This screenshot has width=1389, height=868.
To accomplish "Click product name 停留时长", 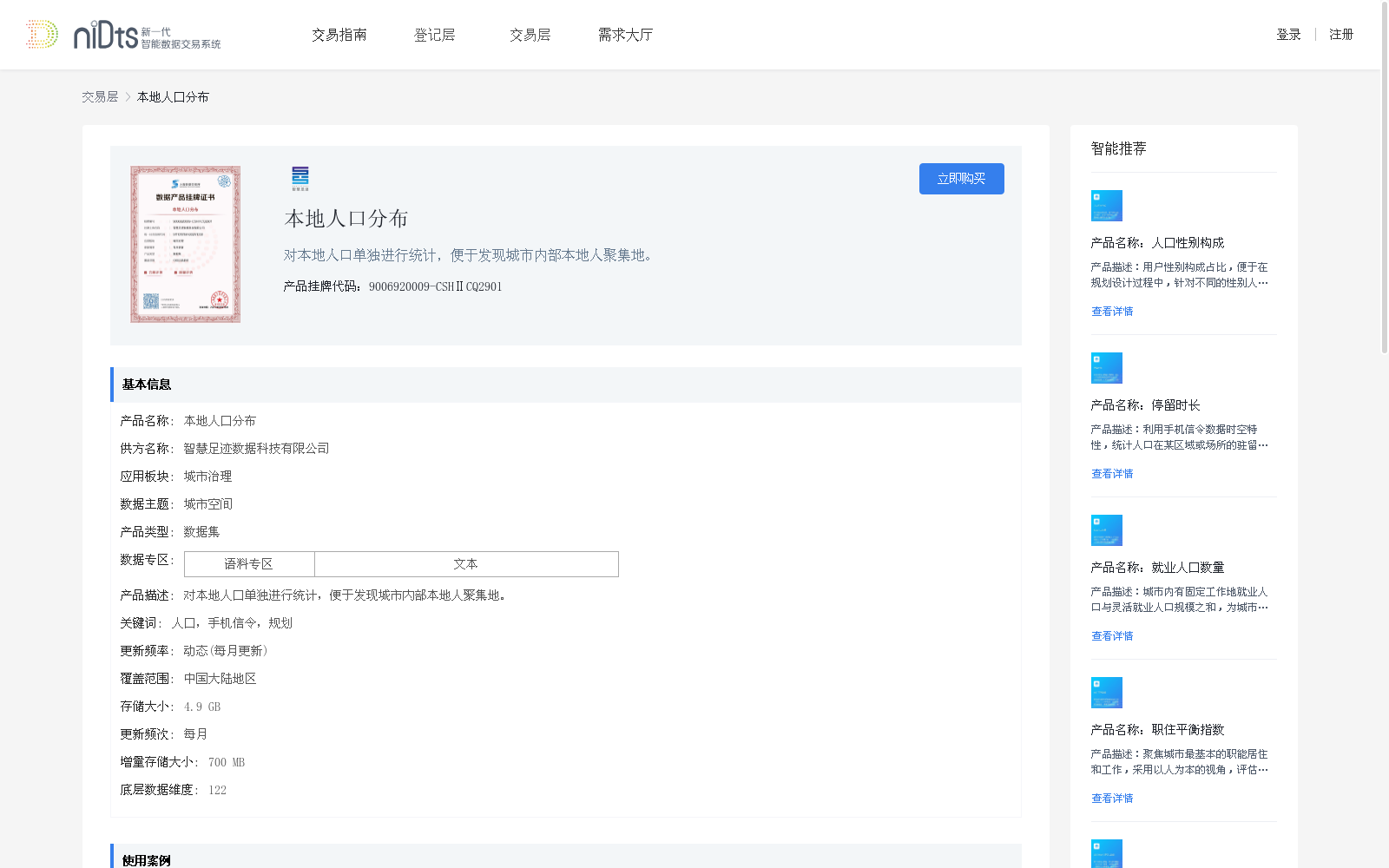I will tap(1175, 405).
